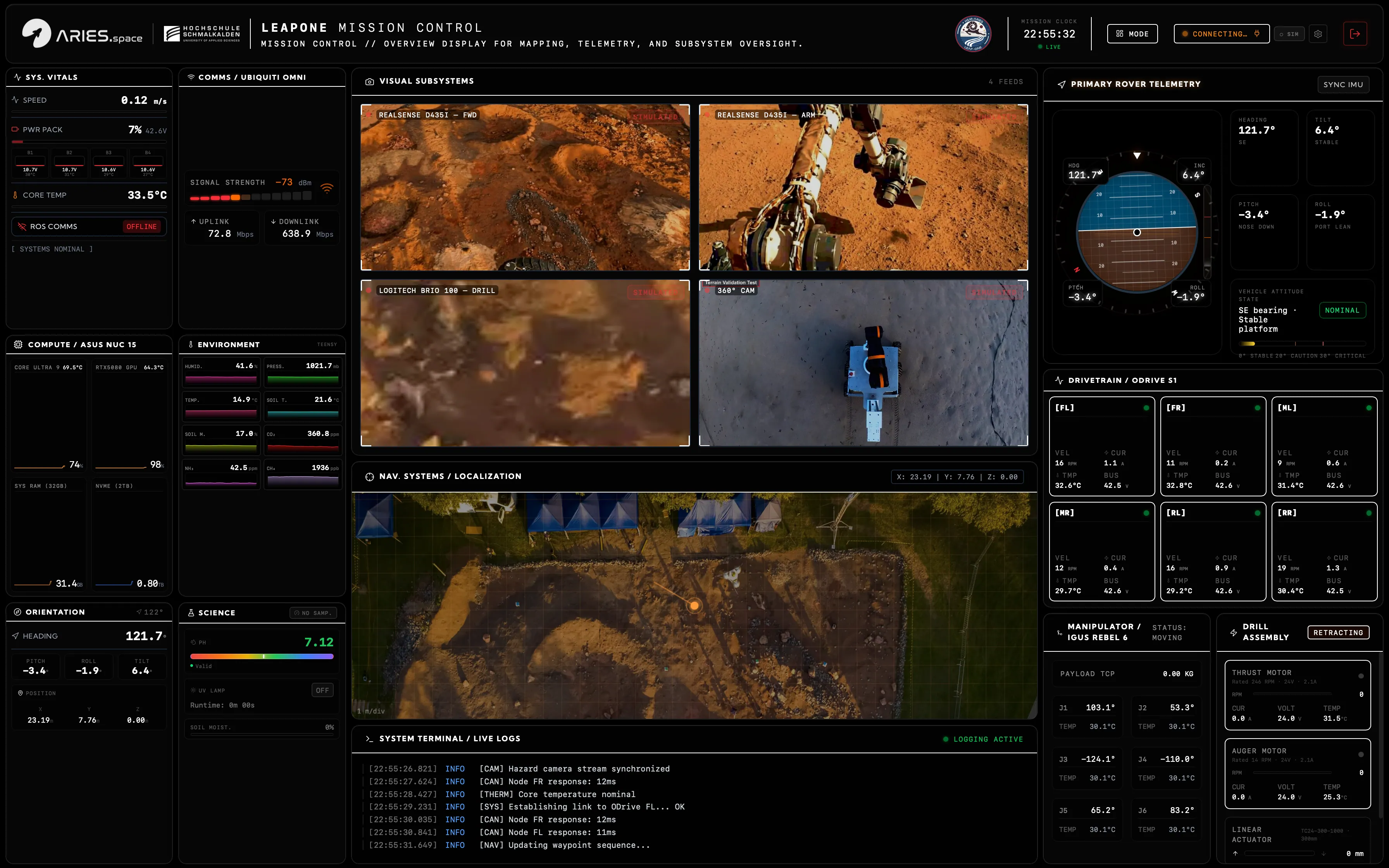Click the NOMINAL attitude state badge
Screen dimensions: 1389x868
pos(1342,310)
